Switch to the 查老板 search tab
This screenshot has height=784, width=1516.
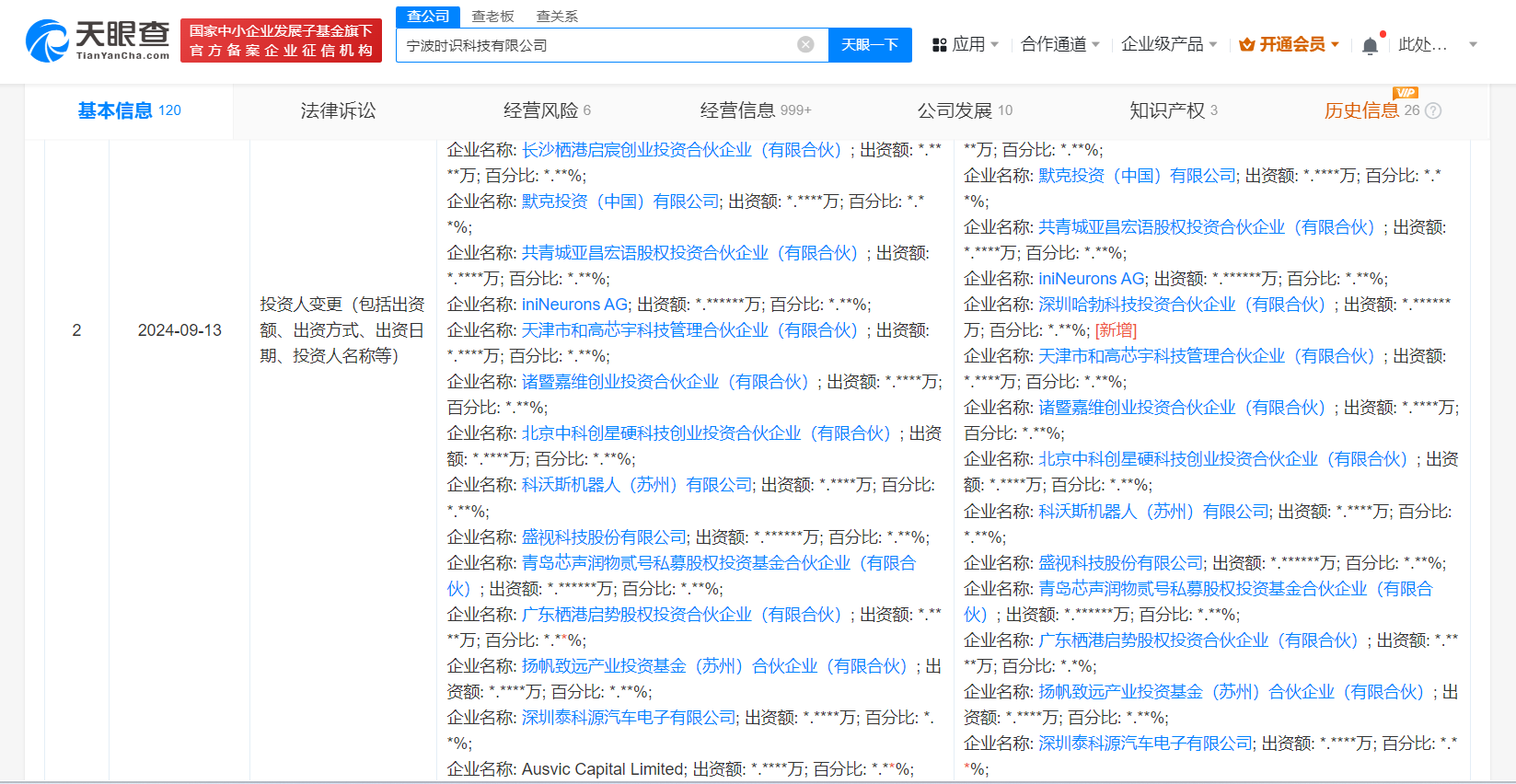coord(492,17)
